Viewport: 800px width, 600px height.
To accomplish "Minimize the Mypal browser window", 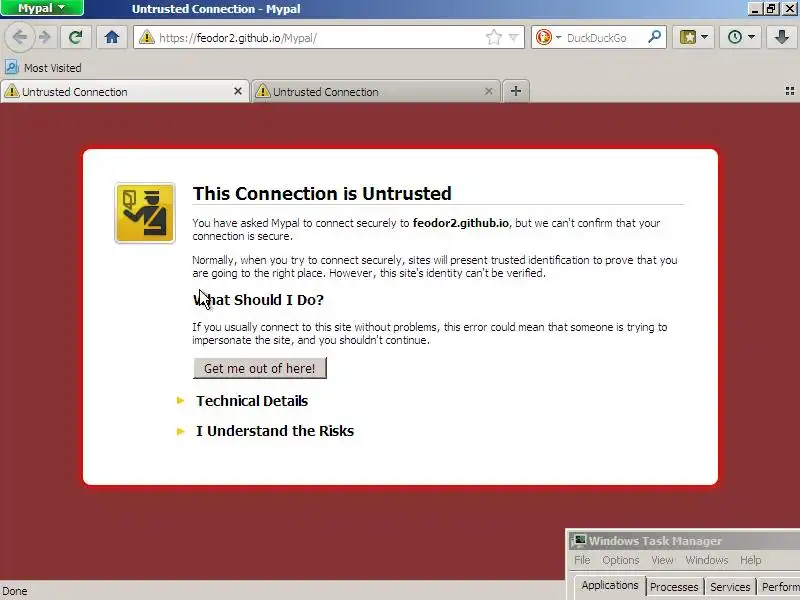I will point(755,8).
